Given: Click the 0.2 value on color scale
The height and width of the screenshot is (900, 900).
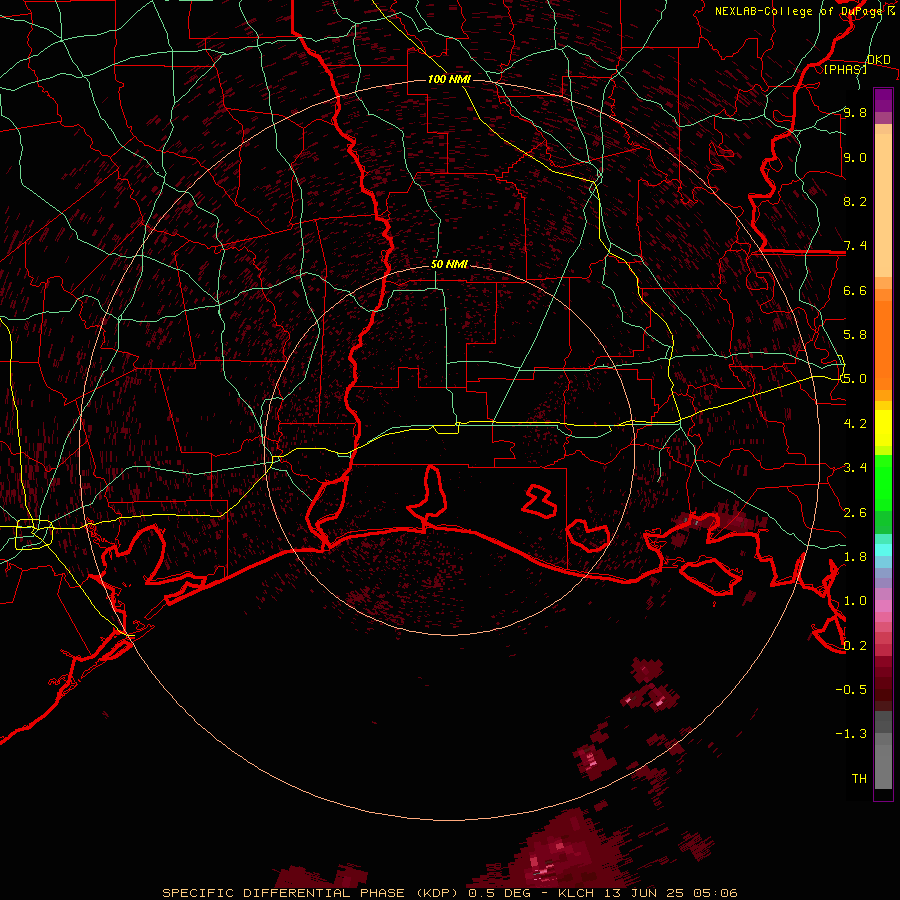Looking at the screenshot, I should 855,646.
